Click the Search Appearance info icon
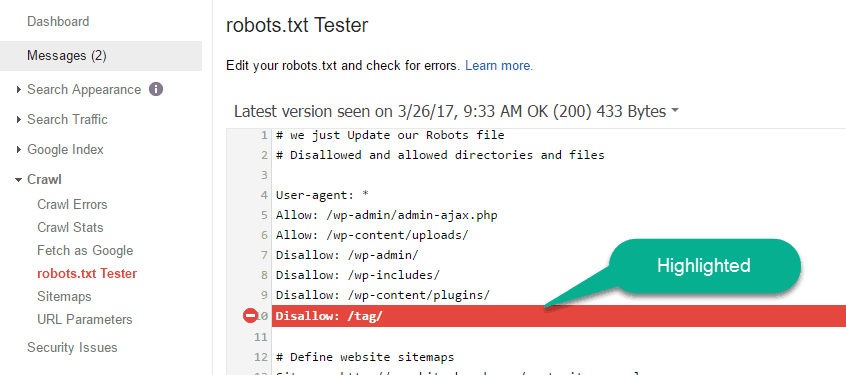846x375 pixels. click(x=156, y=89)
